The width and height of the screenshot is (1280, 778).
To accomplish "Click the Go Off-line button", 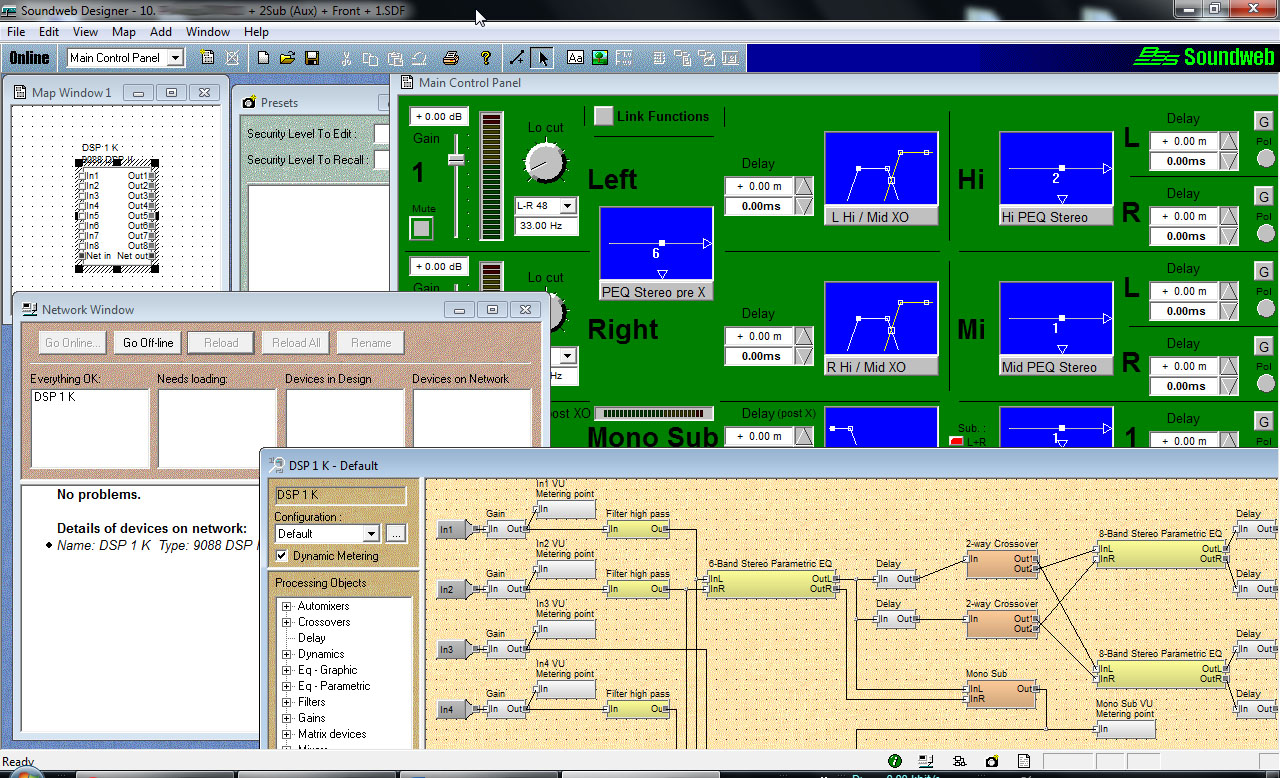I will pos(148,343).
